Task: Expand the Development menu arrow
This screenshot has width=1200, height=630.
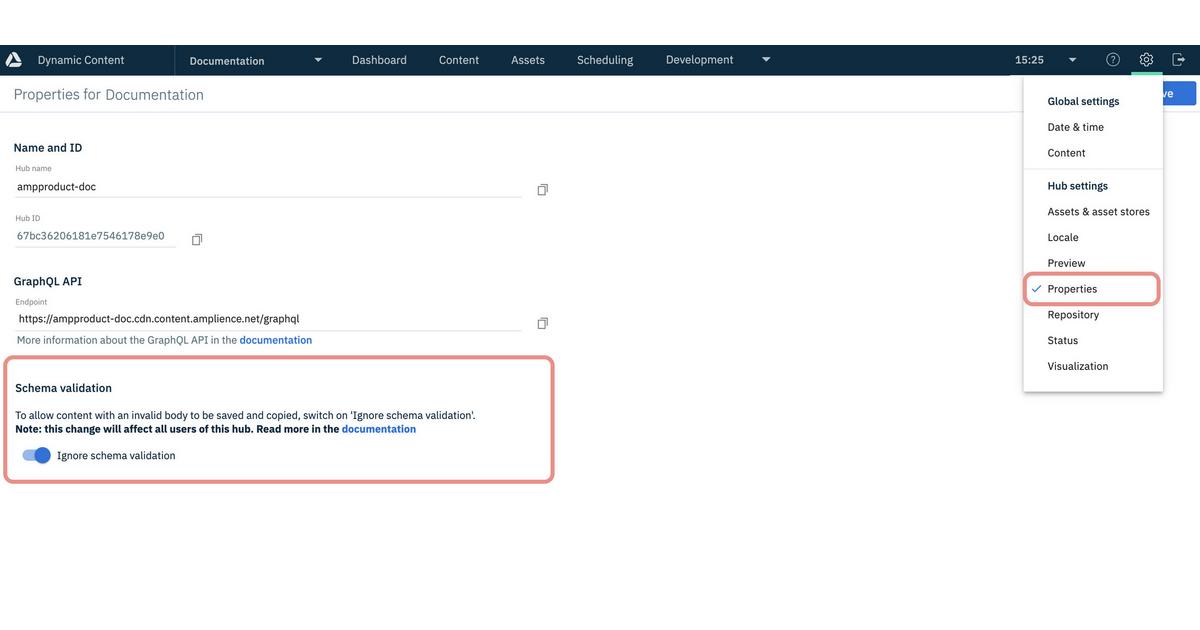Action: pos(766,60)
